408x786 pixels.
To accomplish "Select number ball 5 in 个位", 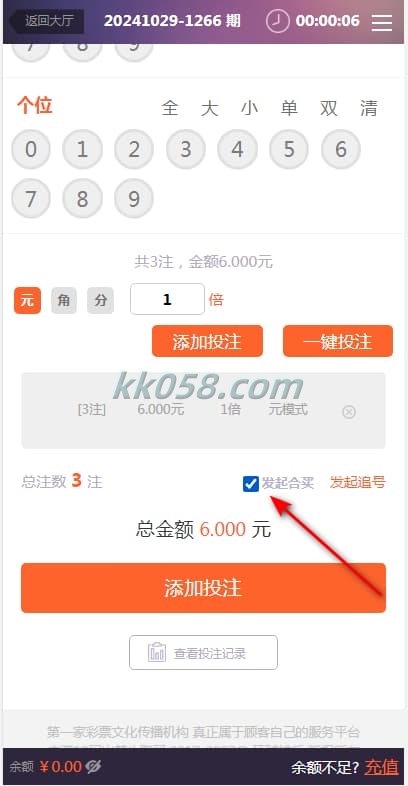I will point(289,149).
